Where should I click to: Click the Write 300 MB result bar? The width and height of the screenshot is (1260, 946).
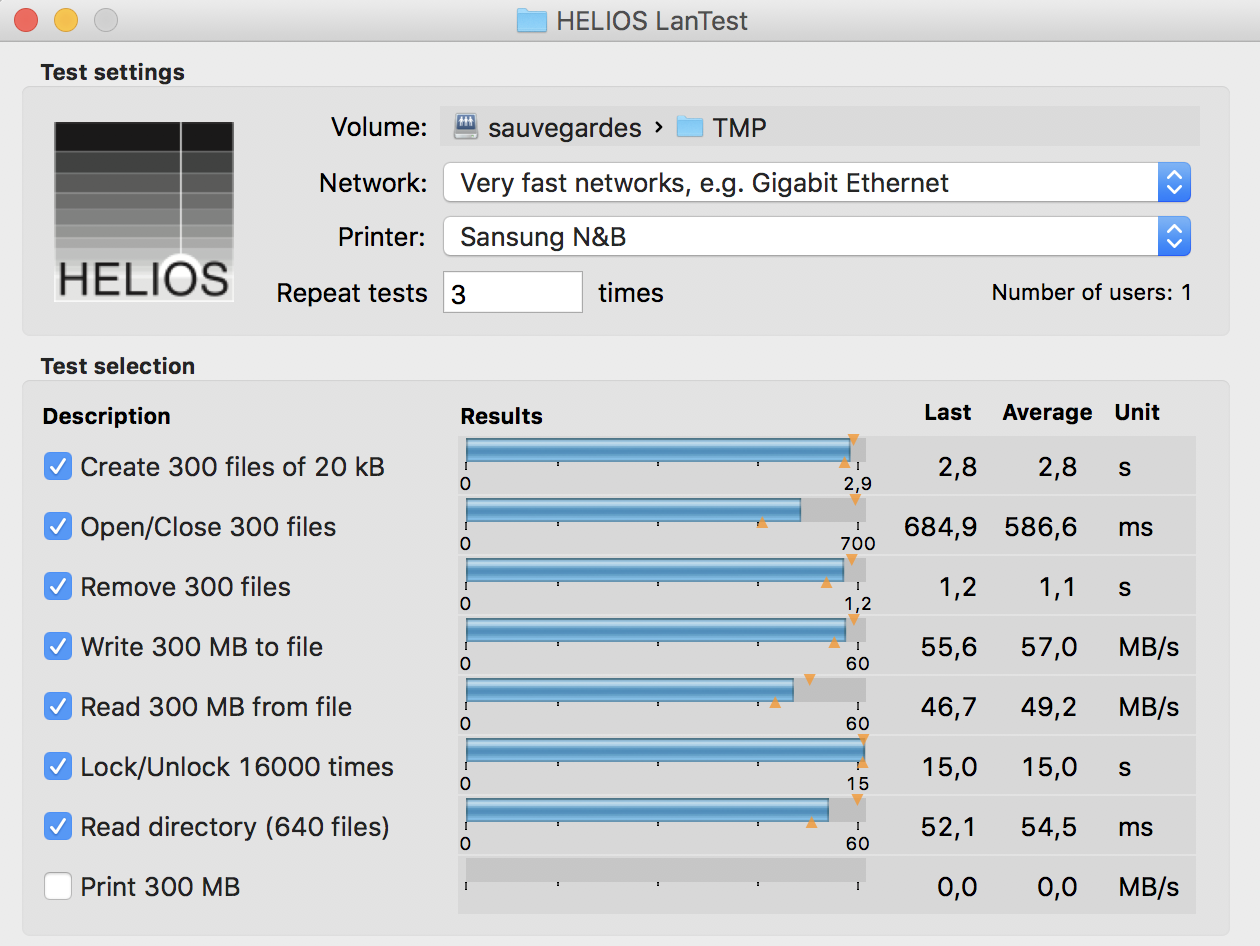(665, 630)
